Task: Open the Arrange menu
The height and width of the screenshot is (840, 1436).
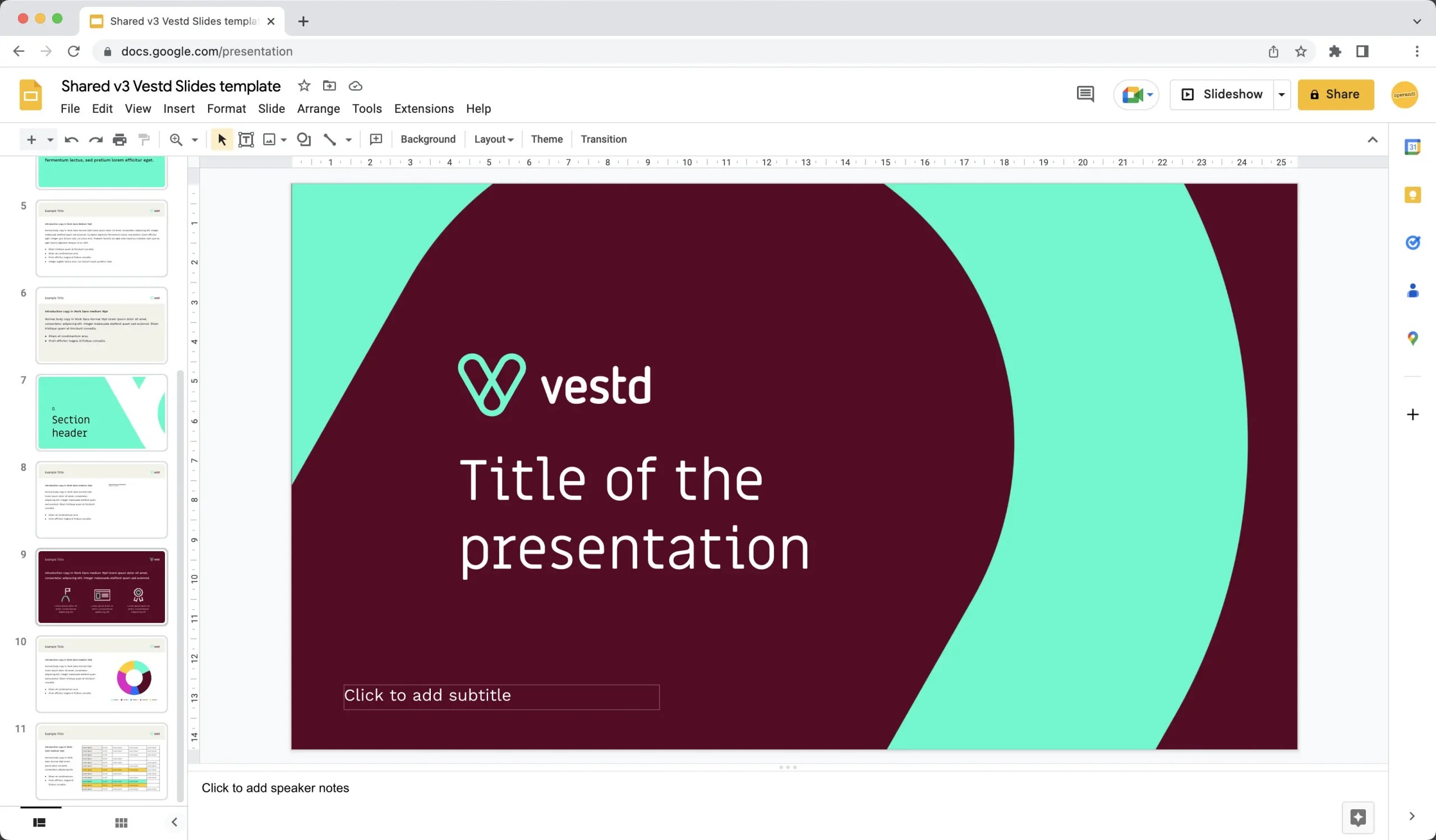Action: (318, 109)
